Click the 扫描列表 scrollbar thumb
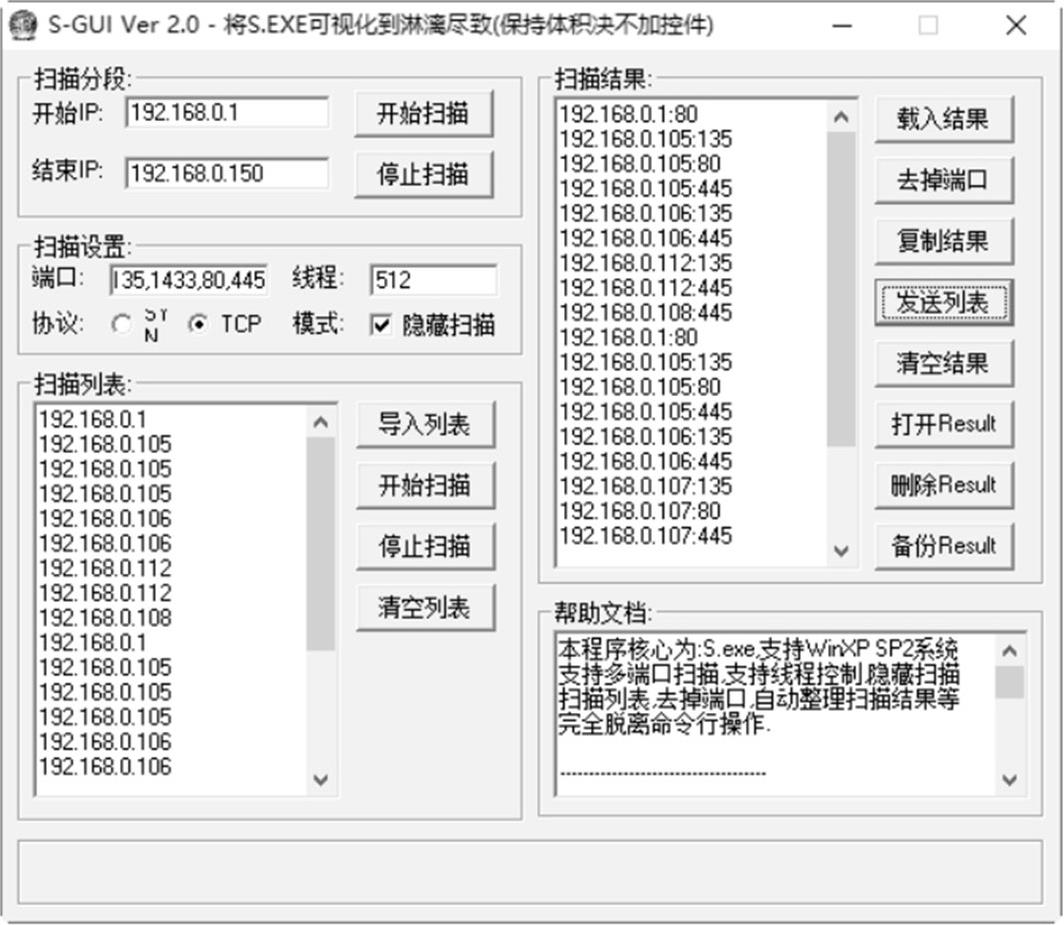 click(x=320, y=544)
